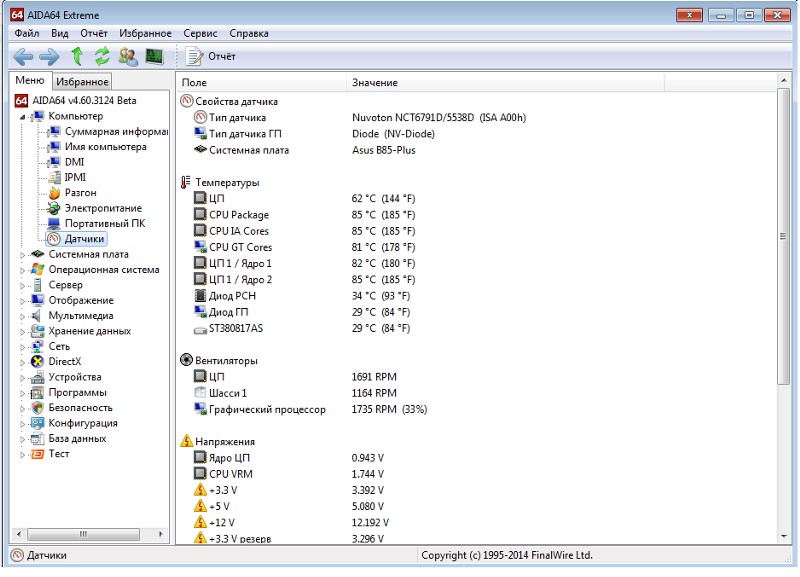
Task: Expand the DirectX tree node
Action: 22,362
